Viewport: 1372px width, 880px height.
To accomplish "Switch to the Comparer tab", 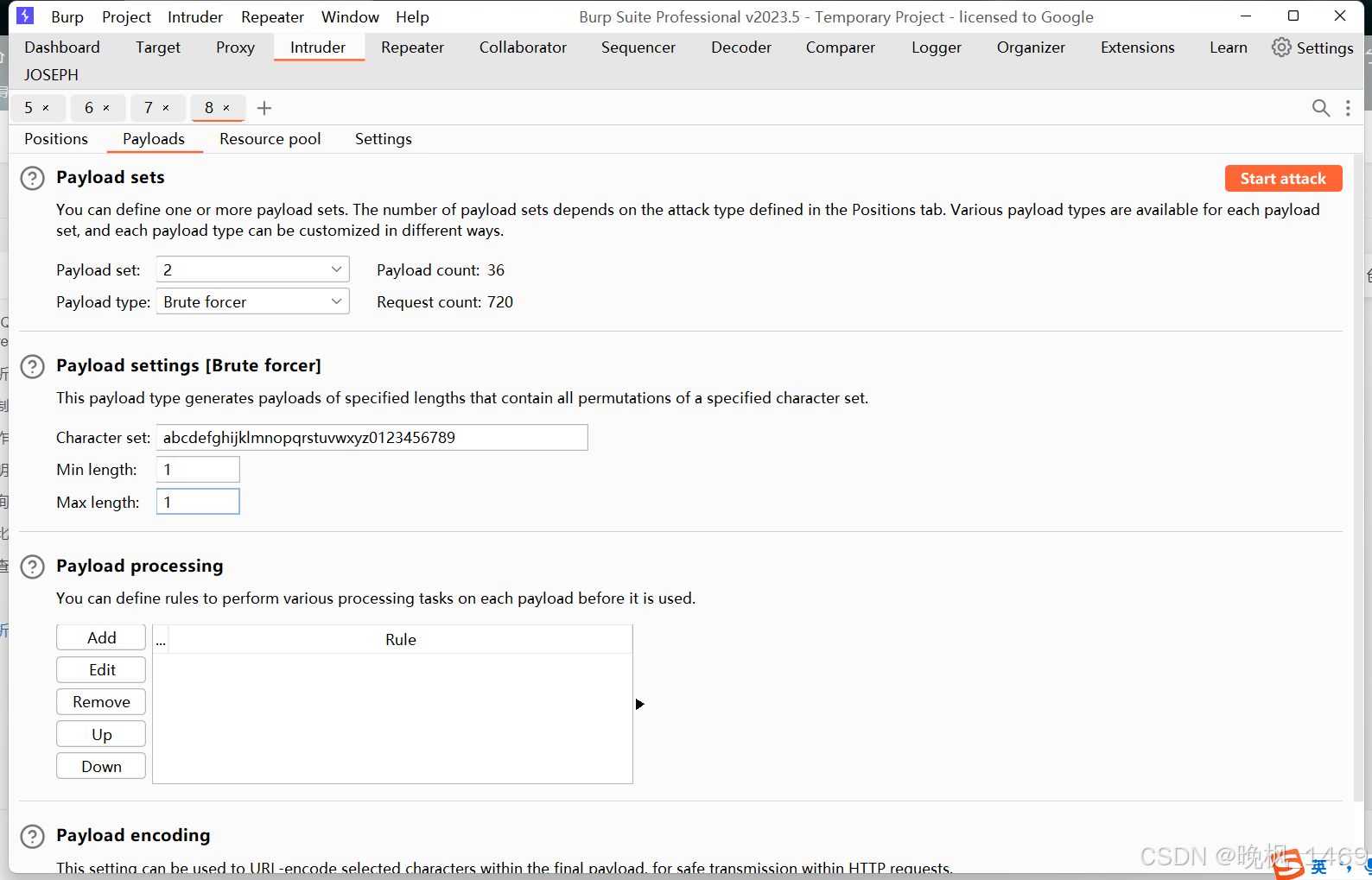I will (841, 47).
